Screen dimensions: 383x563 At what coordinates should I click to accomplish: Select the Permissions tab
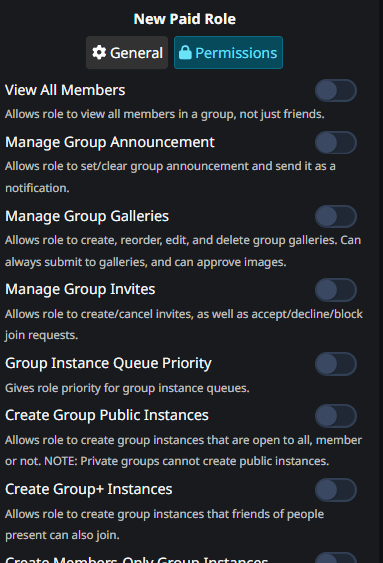click(228, 52)
